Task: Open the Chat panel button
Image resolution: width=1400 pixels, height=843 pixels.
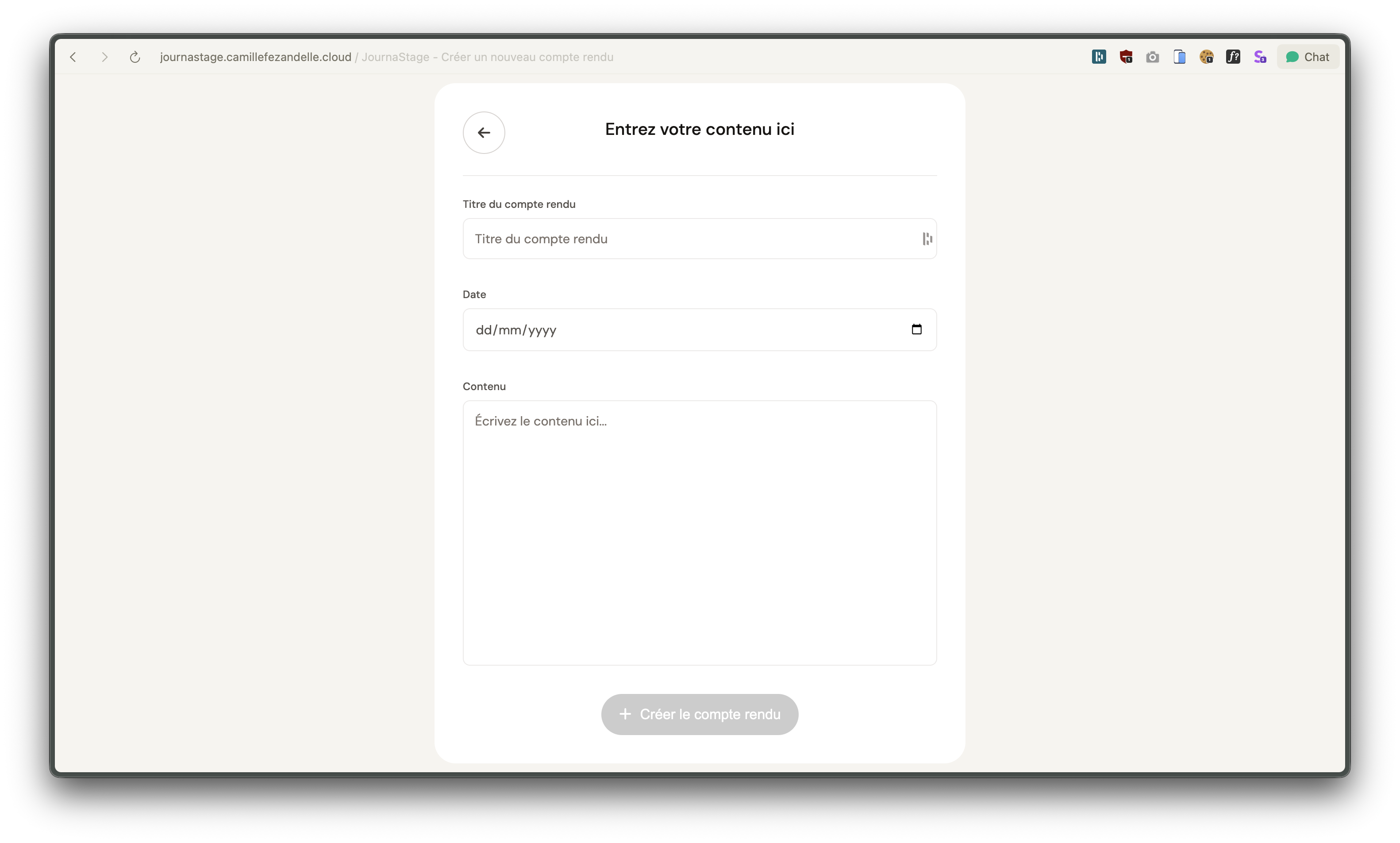Action: point(1308,57)
